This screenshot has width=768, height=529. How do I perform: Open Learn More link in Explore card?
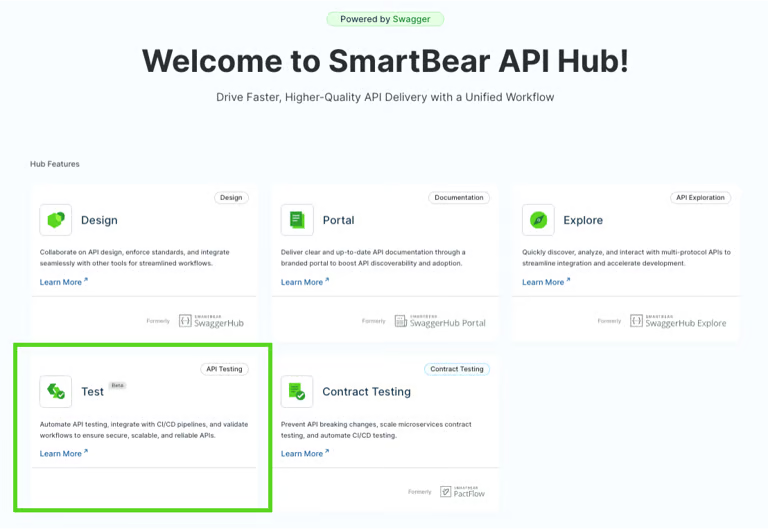coord(546,282)
